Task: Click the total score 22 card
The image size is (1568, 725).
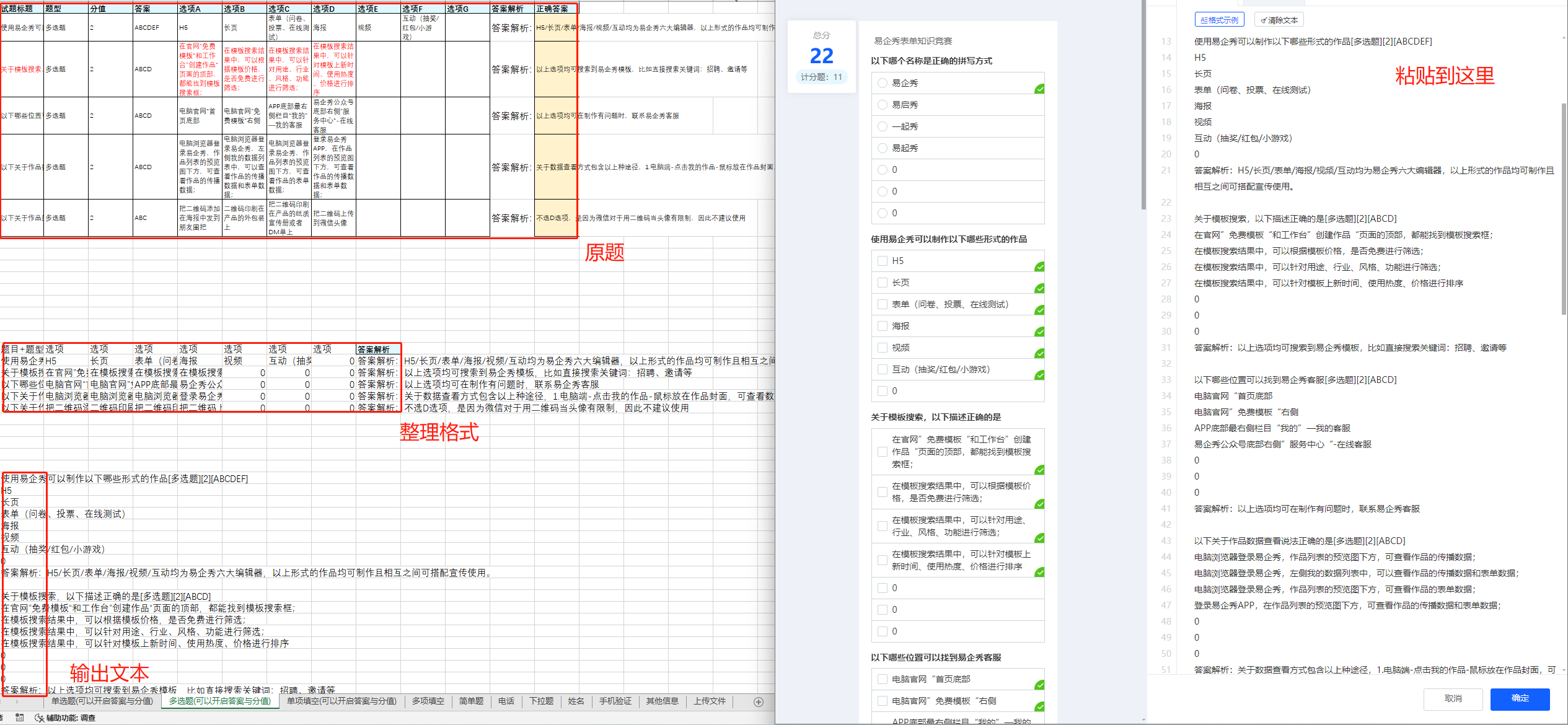Action: [x=822, y=57]
